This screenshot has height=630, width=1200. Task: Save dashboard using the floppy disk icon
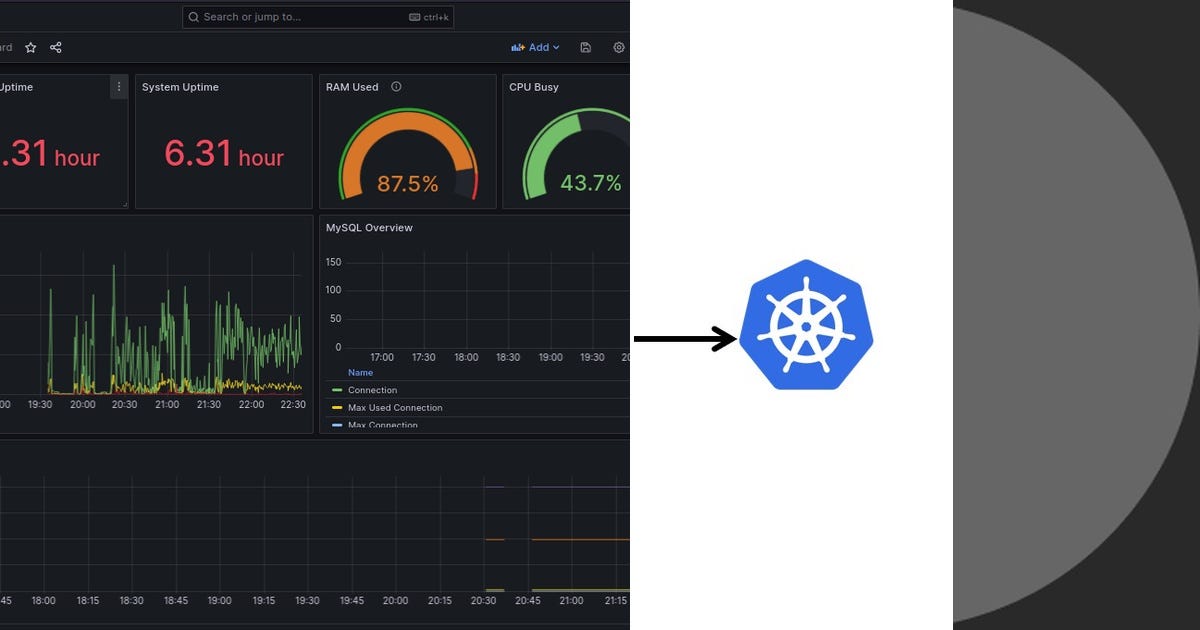click(x=586, y=47)
